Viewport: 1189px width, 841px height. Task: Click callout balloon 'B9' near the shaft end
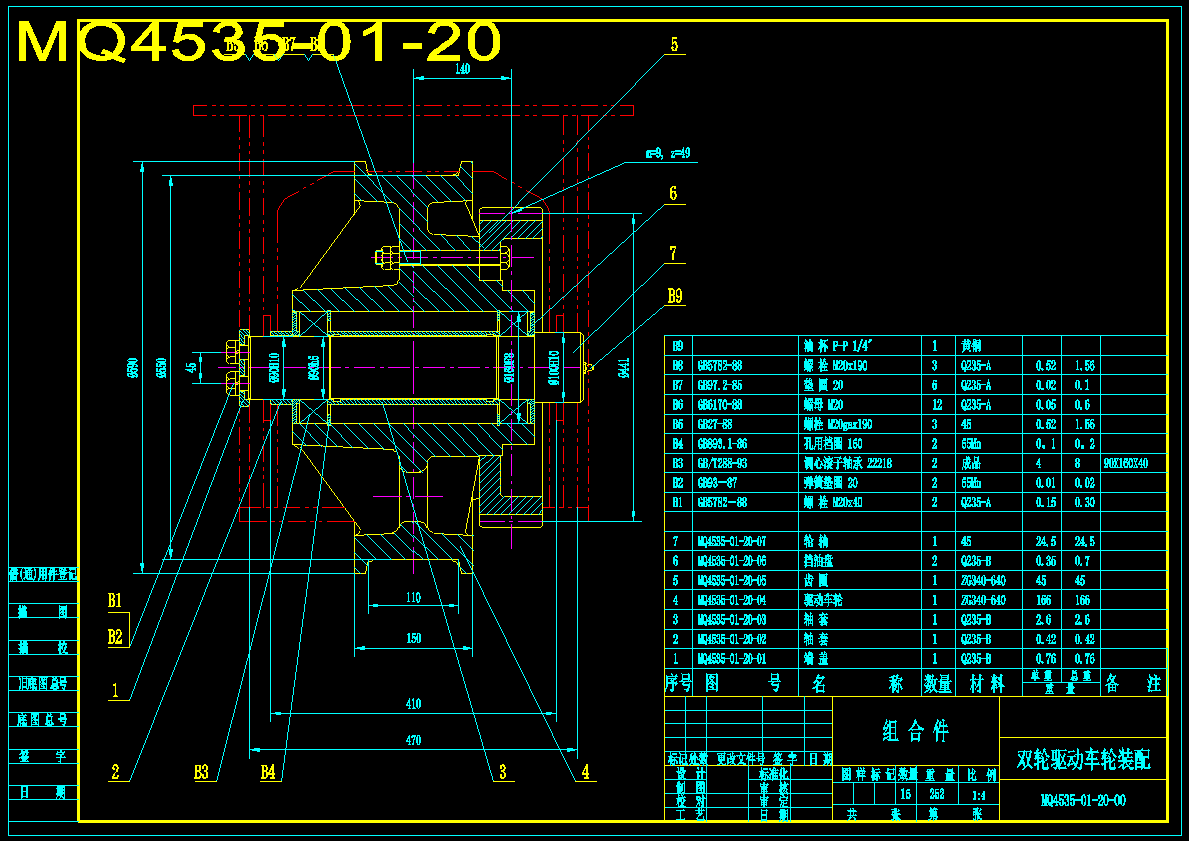675,296
